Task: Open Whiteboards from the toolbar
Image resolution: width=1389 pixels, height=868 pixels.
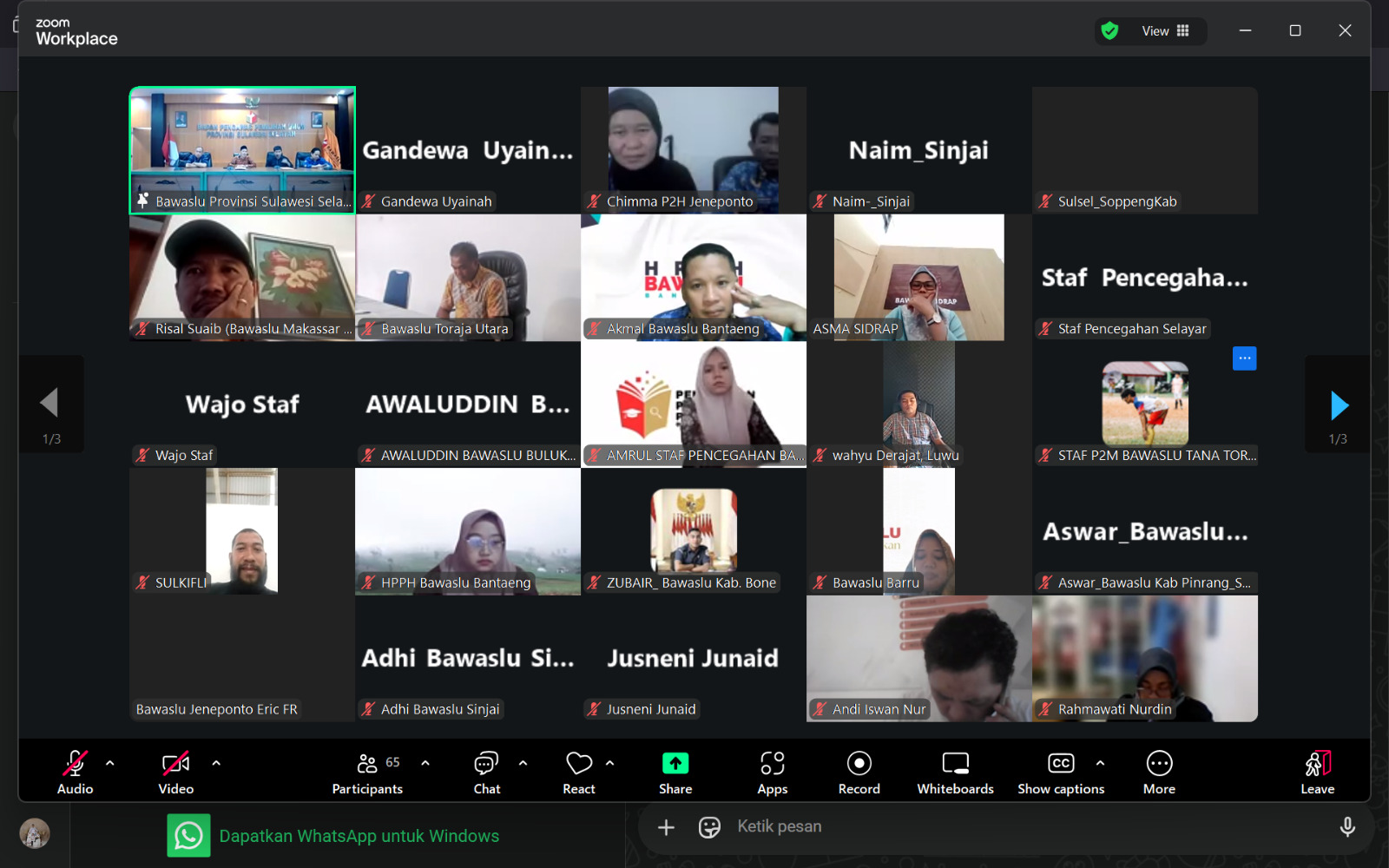Action: 955,772
